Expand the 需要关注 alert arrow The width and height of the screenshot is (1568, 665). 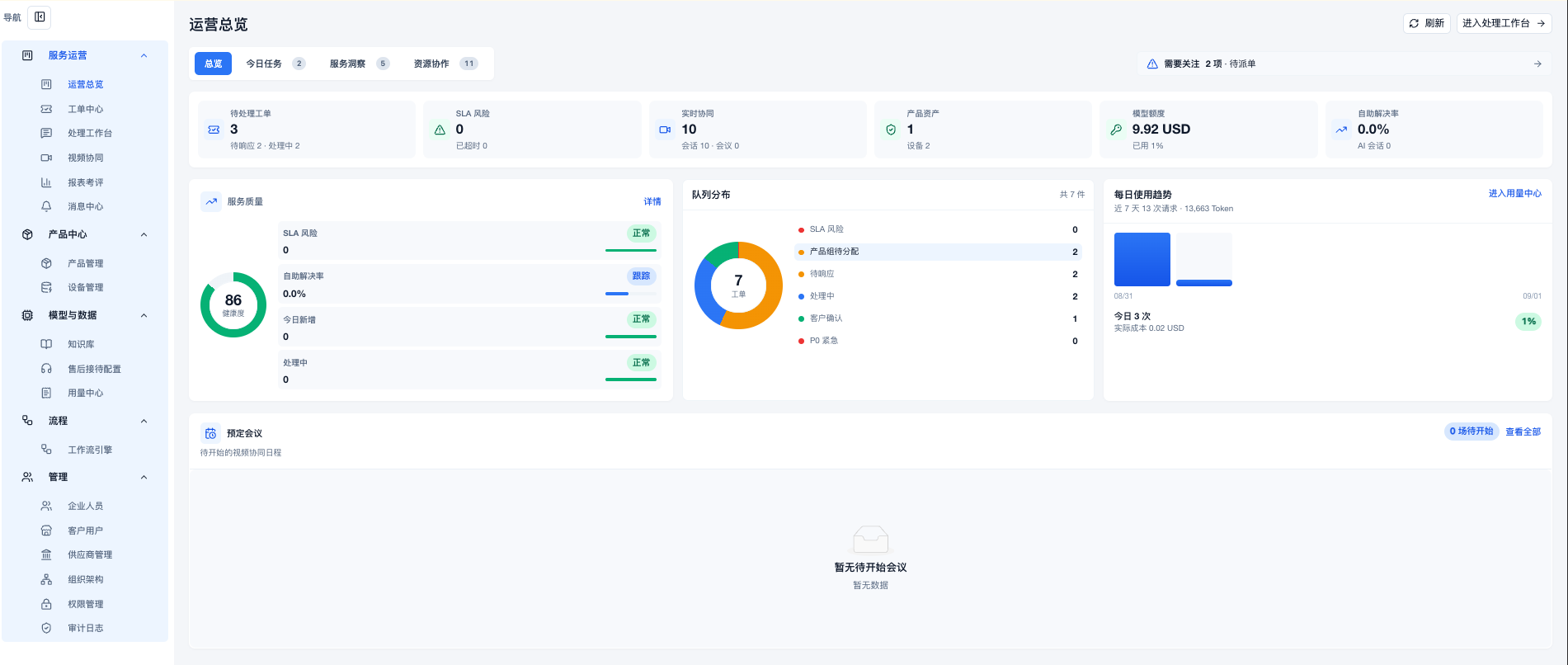pyautogui.click(x=1537, y=64)
